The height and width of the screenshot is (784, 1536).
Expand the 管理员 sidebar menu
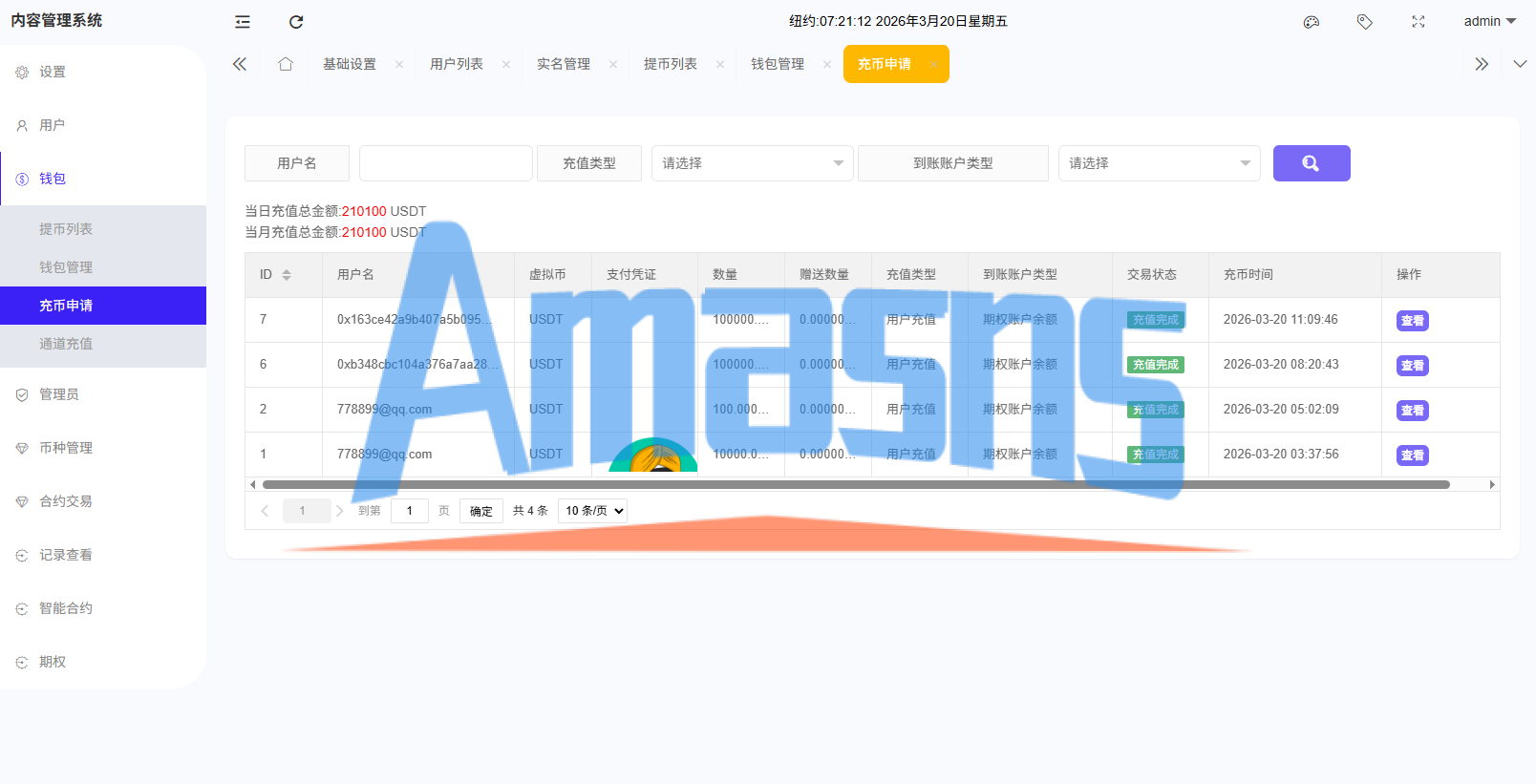coord(103,394)
